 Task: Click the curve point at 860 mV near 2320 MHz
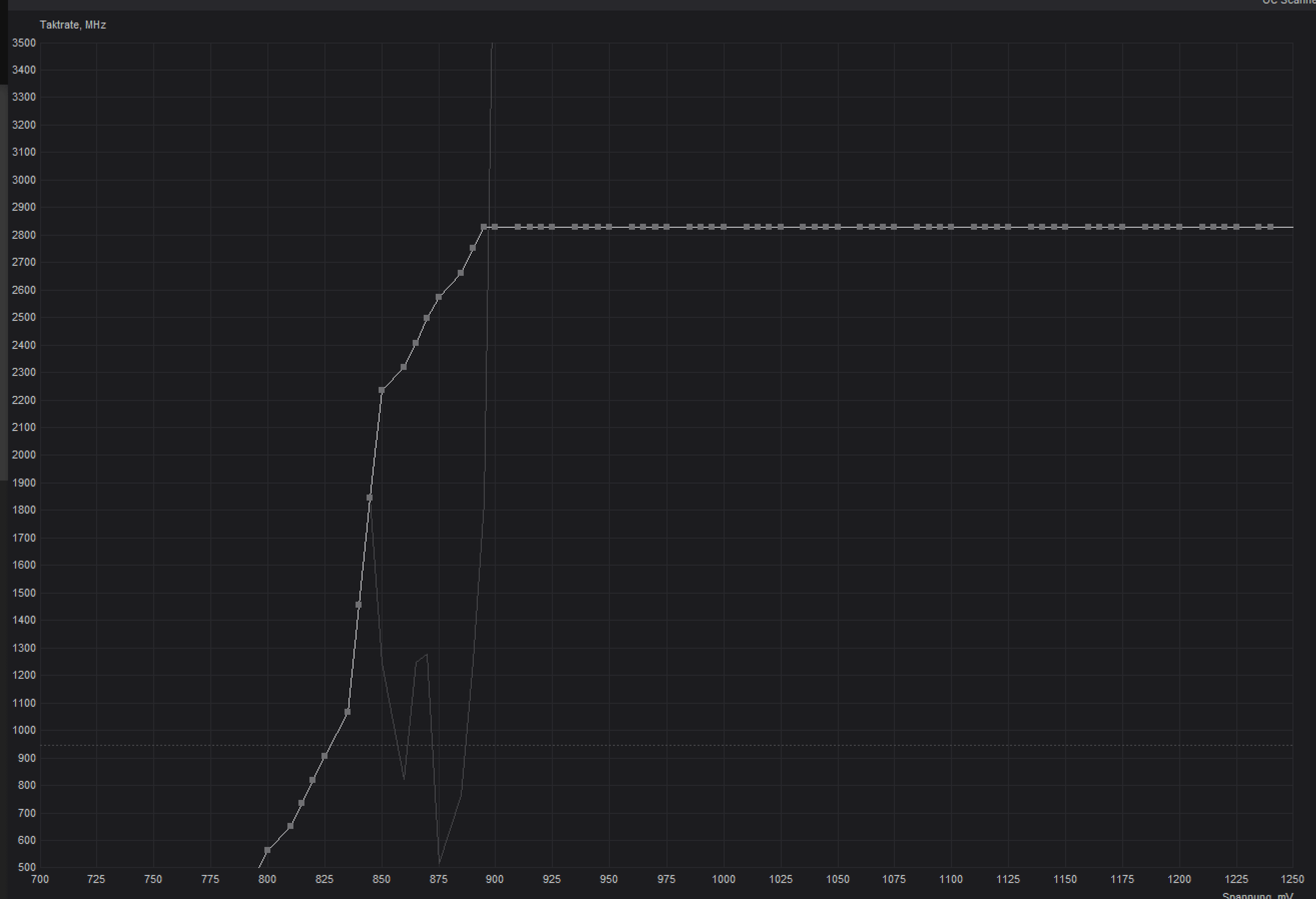click(404, 367)
